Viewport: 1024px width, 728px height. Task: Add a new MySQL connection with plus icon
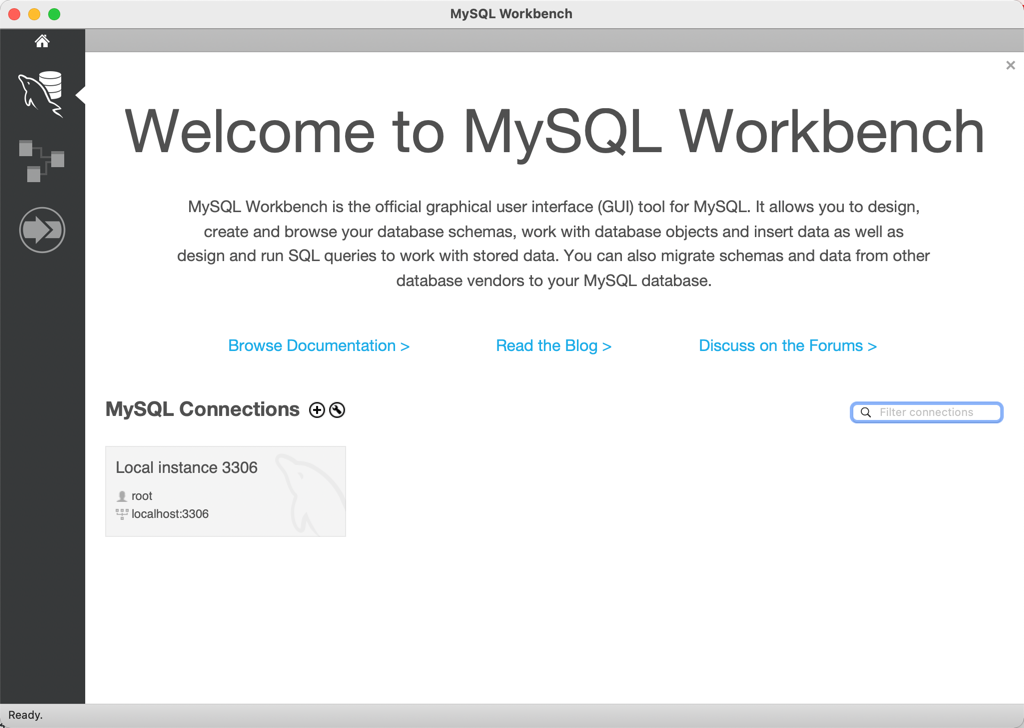(x=317, y=410)
